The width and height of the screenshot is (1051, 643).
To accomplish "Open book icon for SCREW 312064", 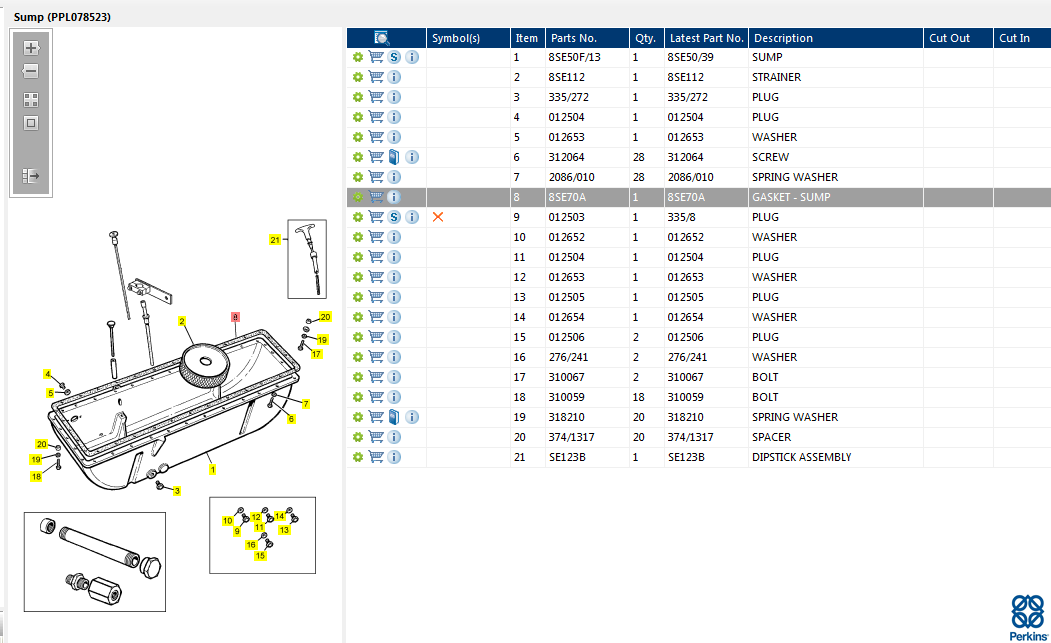I will 394,157.
